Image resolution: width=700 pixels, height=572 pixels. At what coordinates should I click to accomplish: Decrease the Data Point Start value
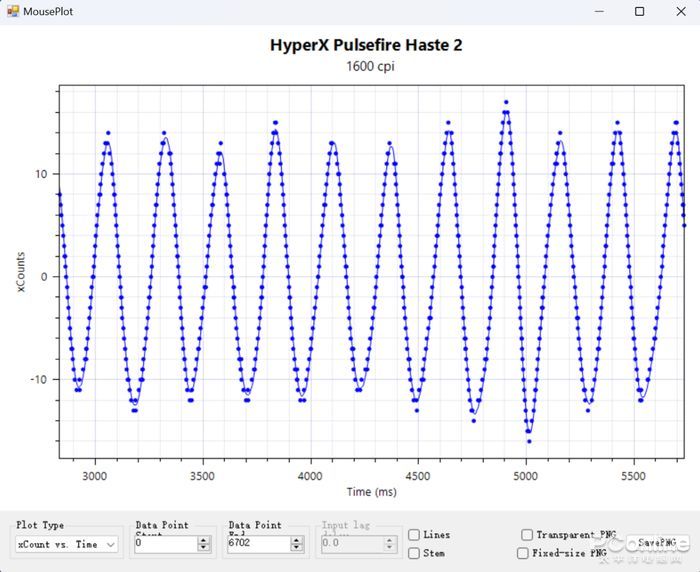204,547
